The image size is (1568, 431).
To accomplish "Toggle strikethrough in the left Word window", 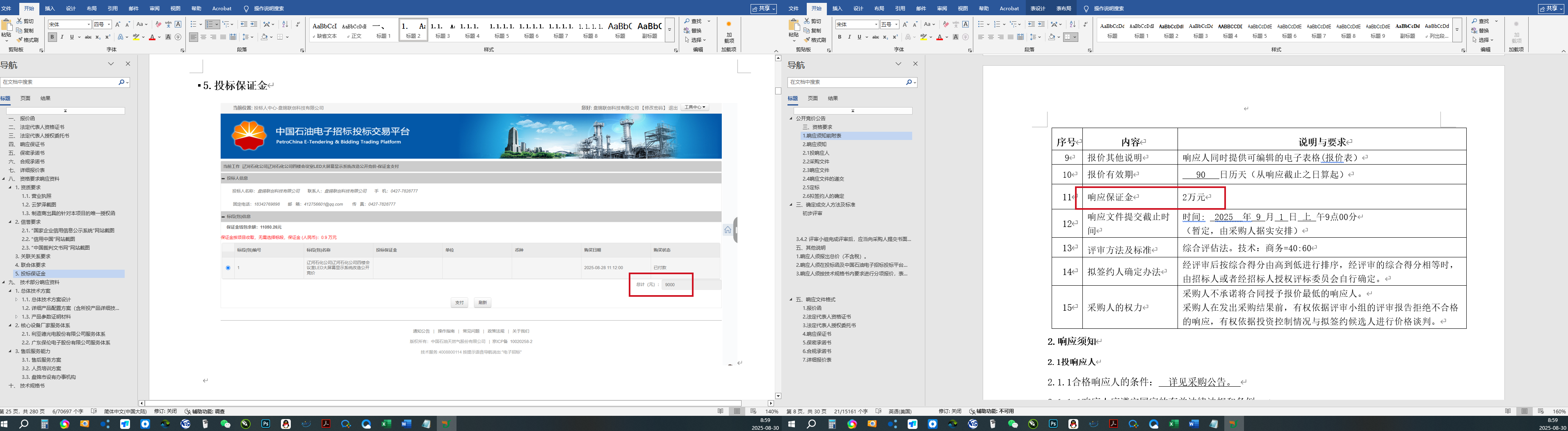I will pos(88,37).
